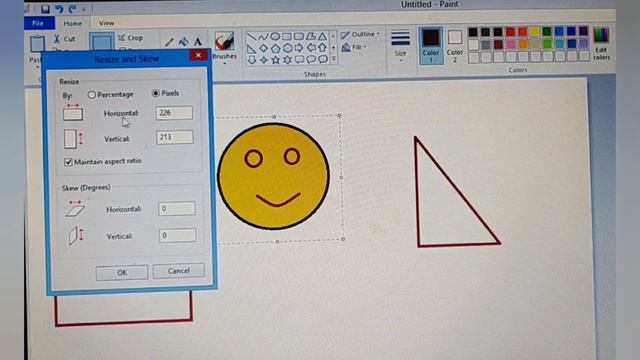Select the Up arrow shape
The image size is (640, 360).
pos(322,48)
